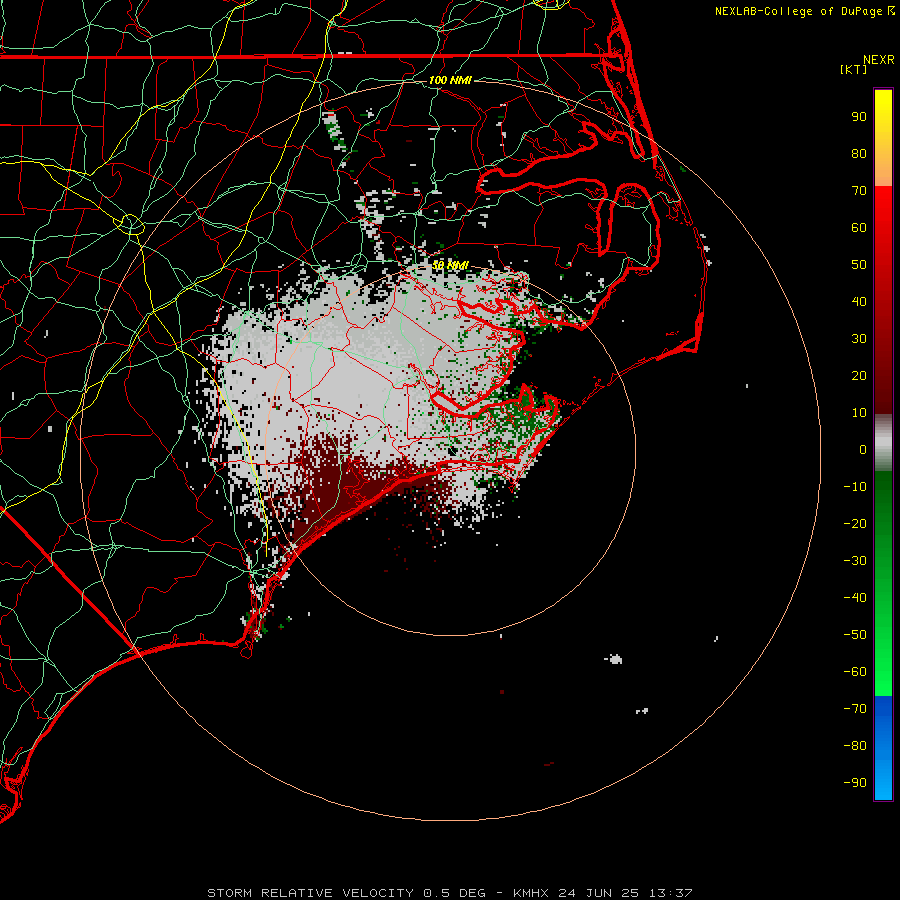Click the -80 value on the velocity scale
Viewport: 900px width, 900px height.
[x=855, y=746]
